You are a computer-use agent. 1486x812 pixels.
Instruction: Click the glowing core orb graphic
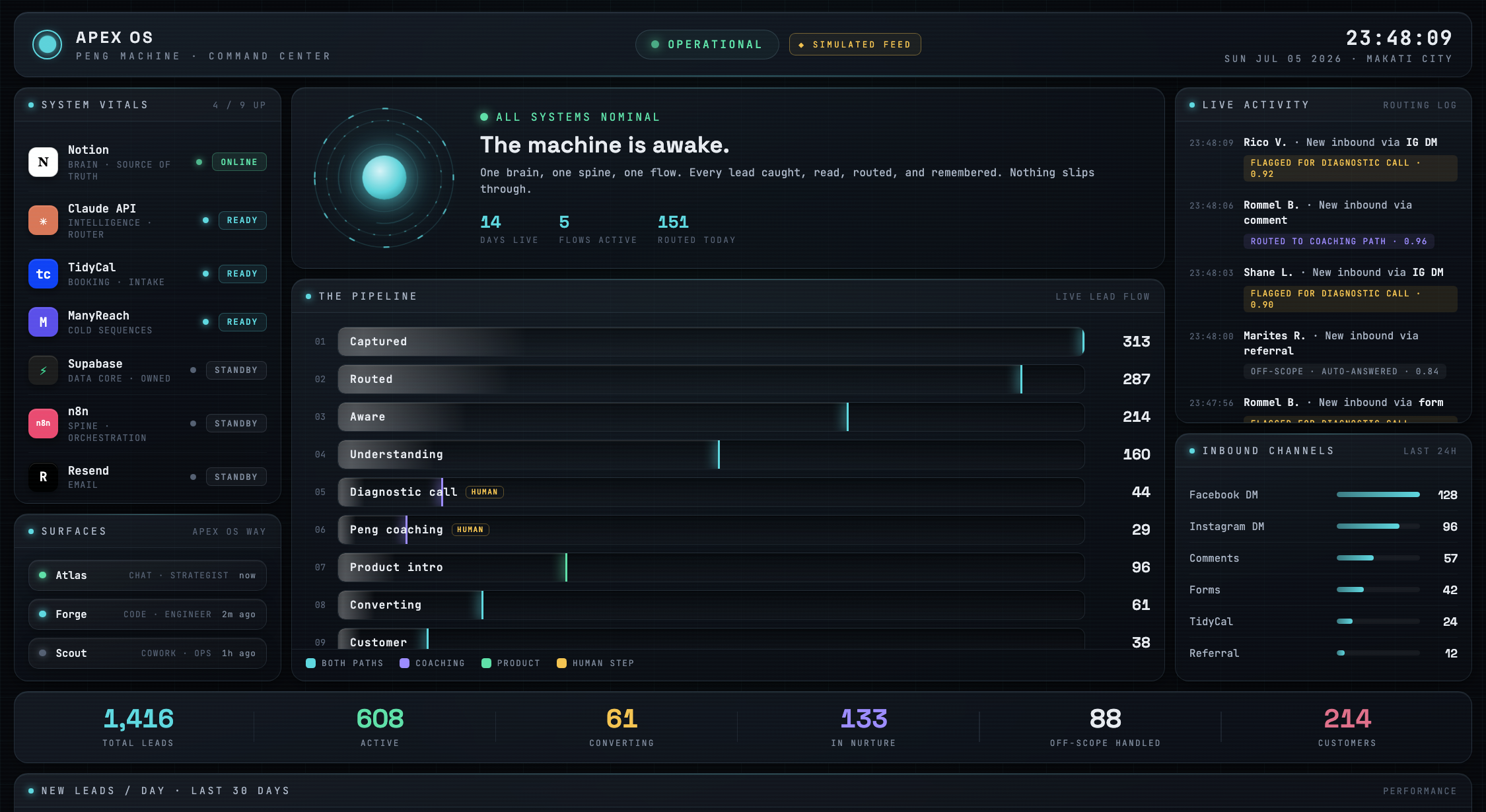pyautogui.click(x=384, y=178)
